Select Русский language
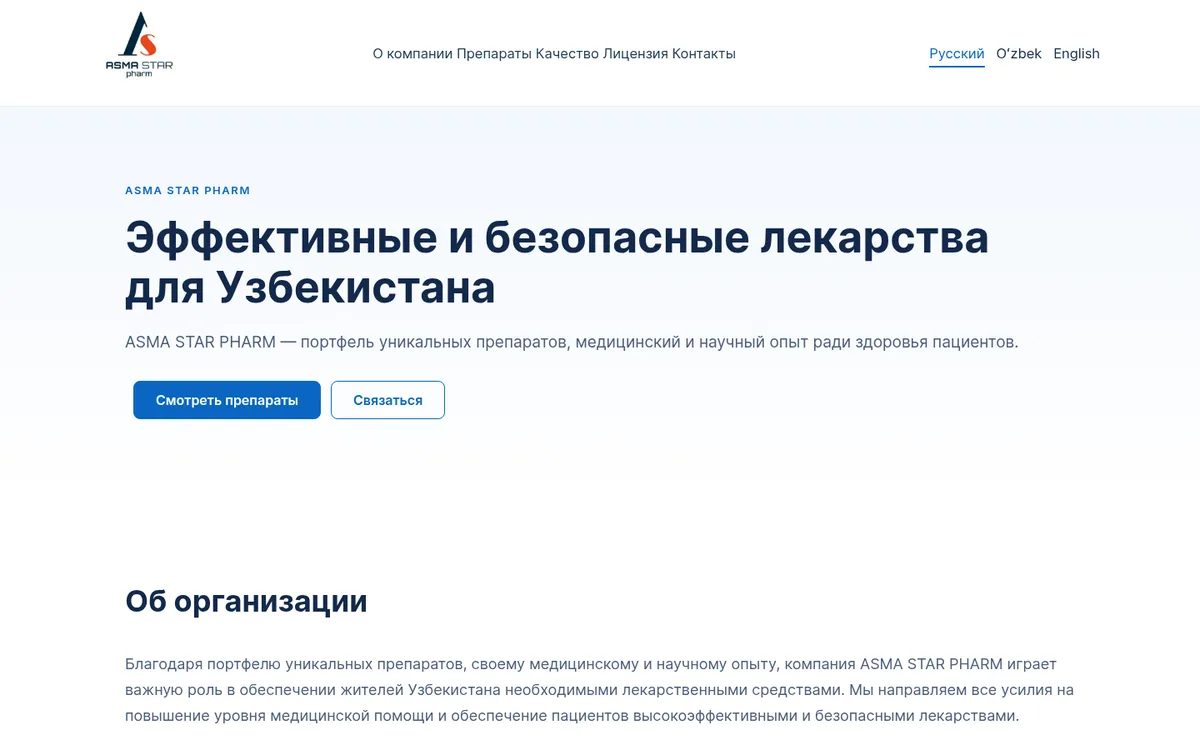The image size is (1200, 750). pyautogui.click(x=957, y=54)
